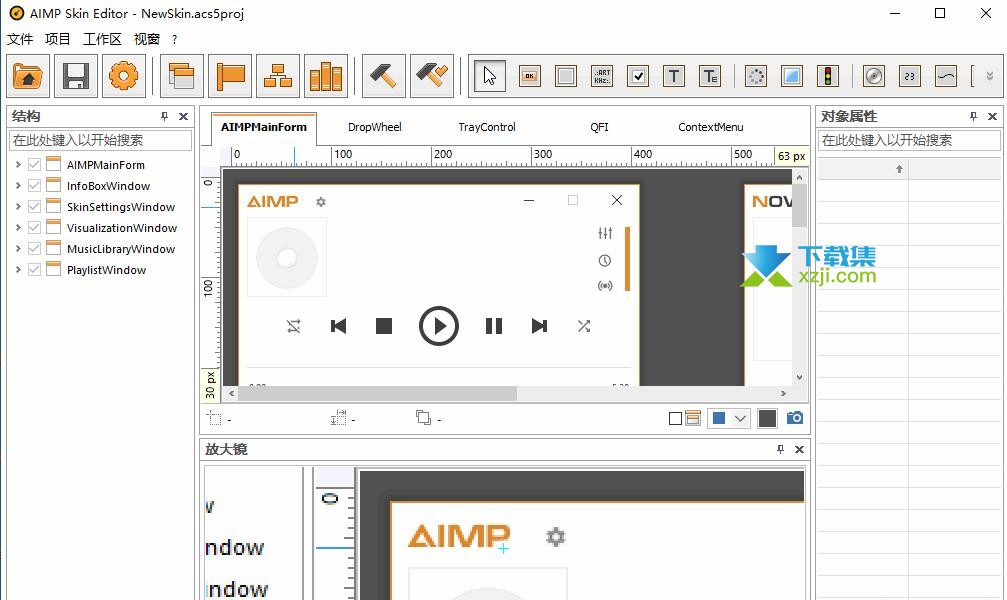The width and height of the screenshot is (1007, 600).
Task: Click the structure panel search field
Action: (x=100, y=140)
